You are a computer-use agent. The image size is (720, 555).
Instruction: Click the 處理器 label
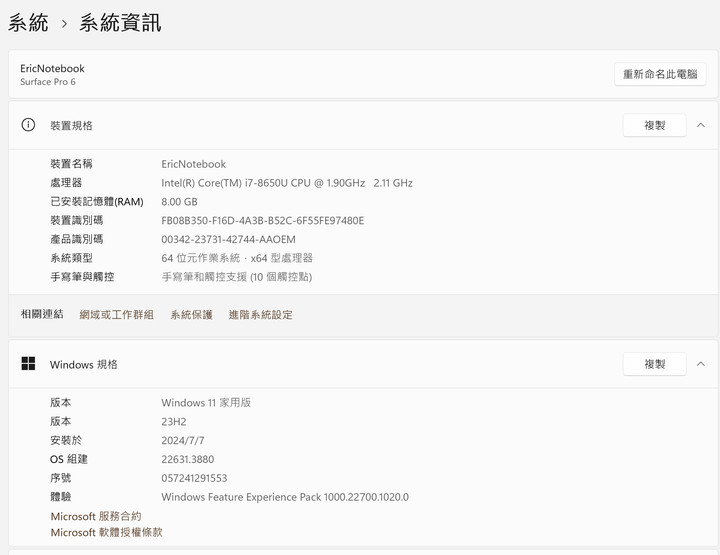click(66, 183)
